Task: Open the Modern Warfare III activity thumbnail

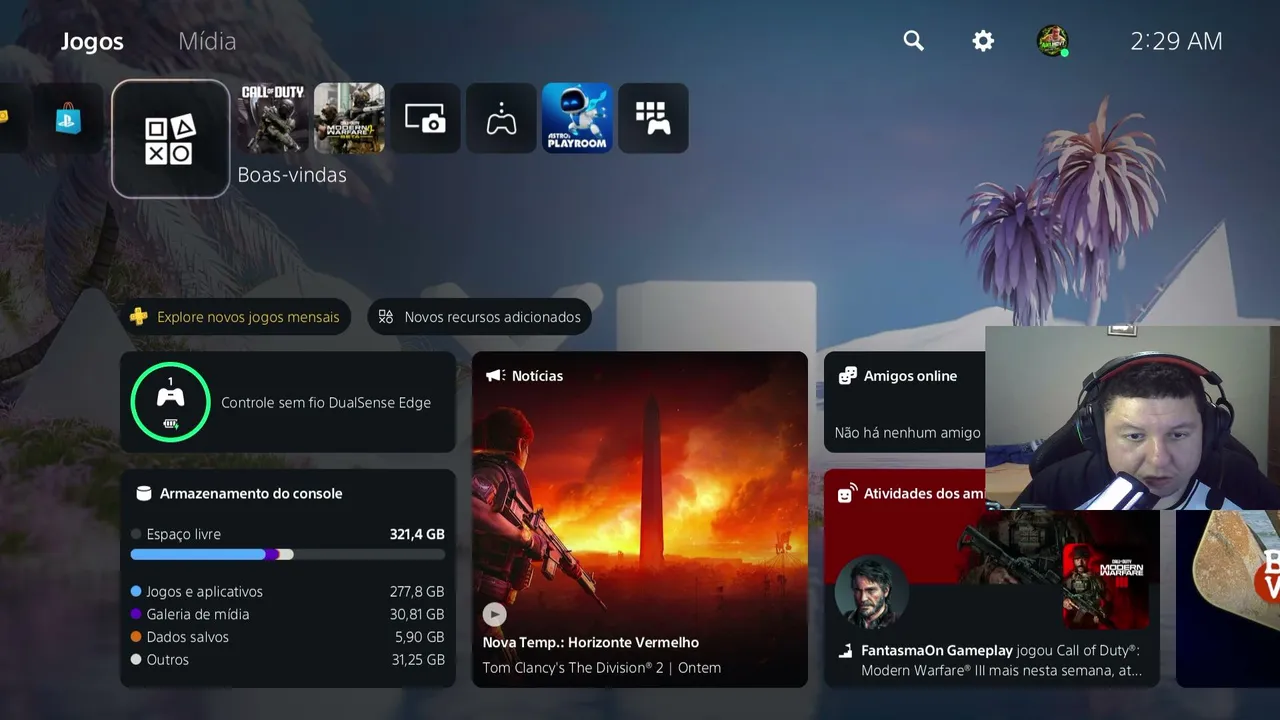Action: [1106, 586]
